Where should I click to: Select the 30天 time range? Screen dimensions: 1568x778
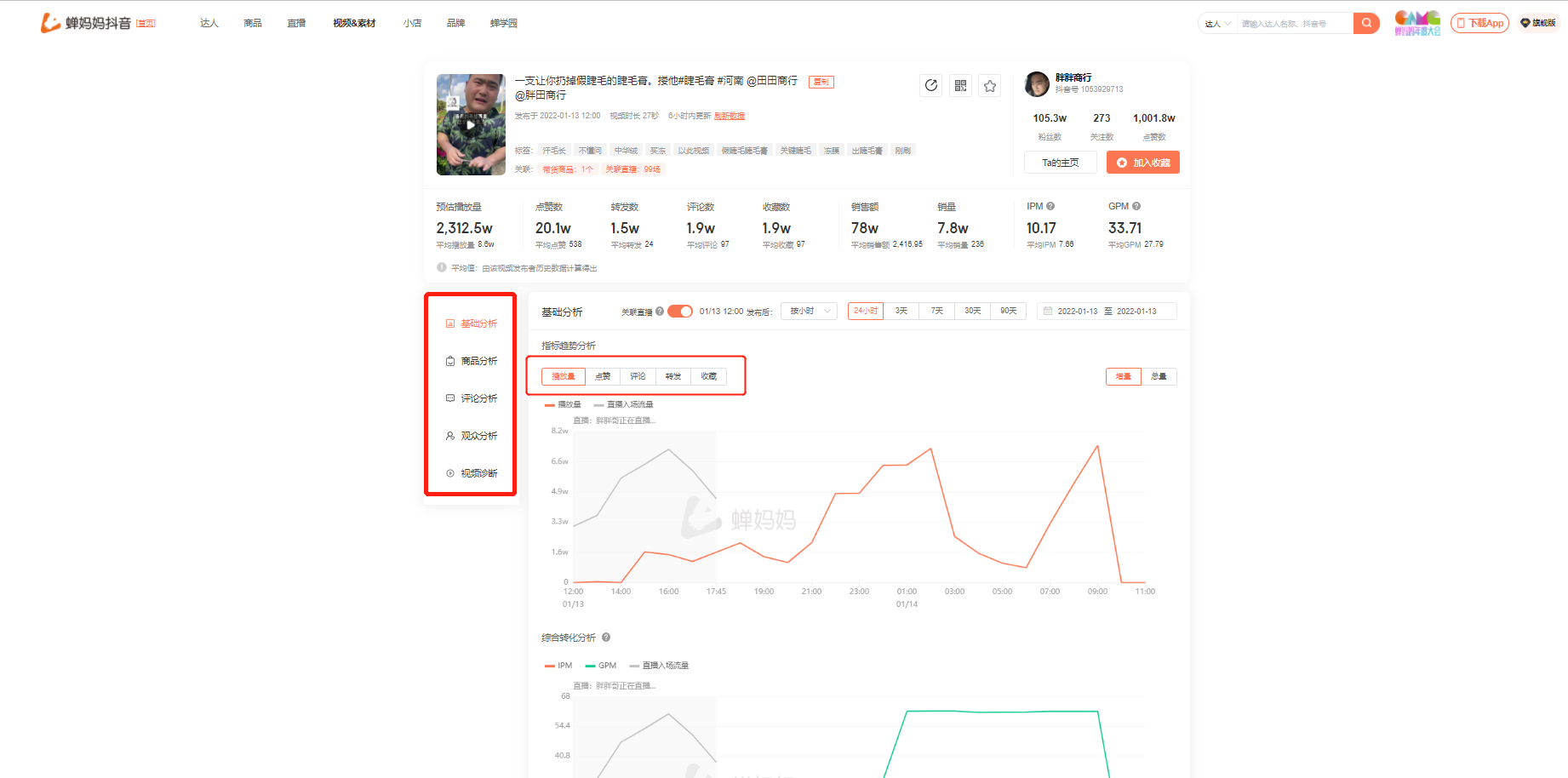pyautogui.click(x=973, y=312)
